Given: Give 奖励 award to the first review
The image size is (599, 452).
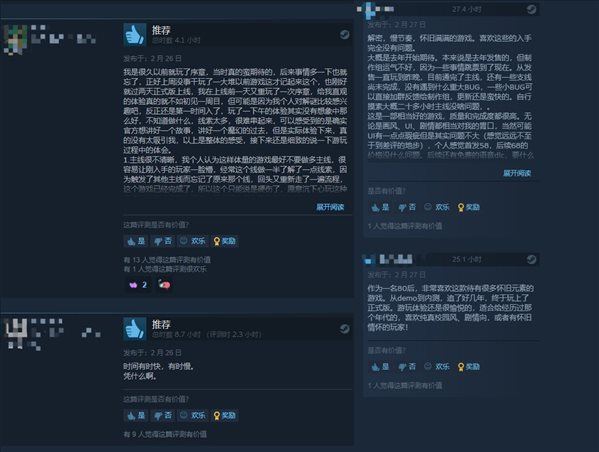Looking at the screenshot, I should pos(225,241).
